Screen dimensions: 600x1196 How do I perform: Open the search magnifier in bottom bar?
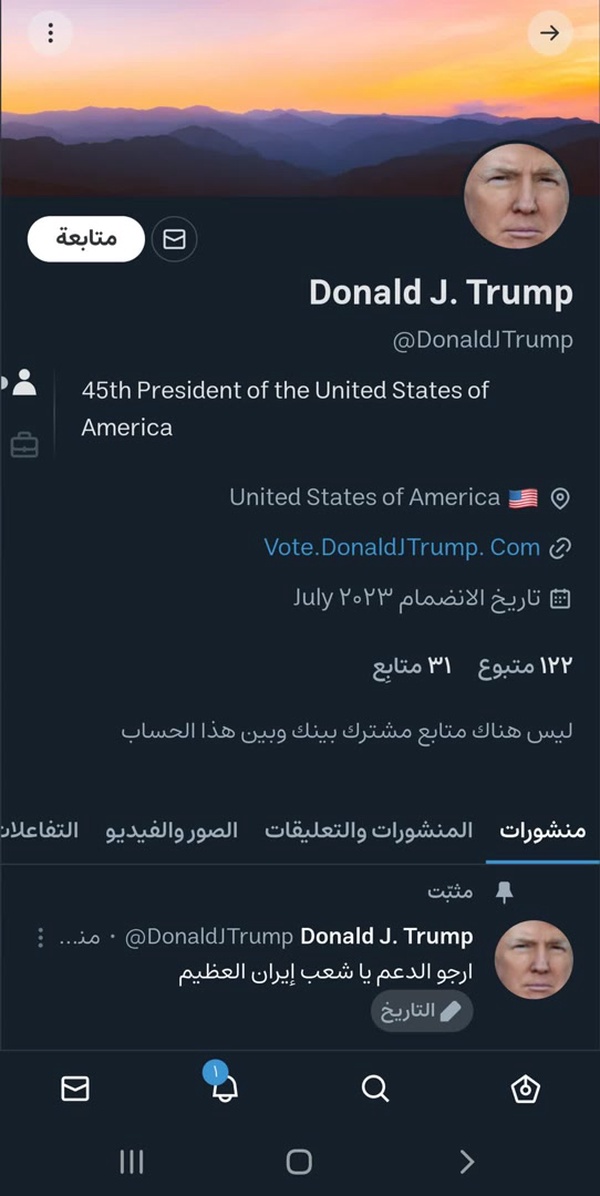pos(375,1088)
